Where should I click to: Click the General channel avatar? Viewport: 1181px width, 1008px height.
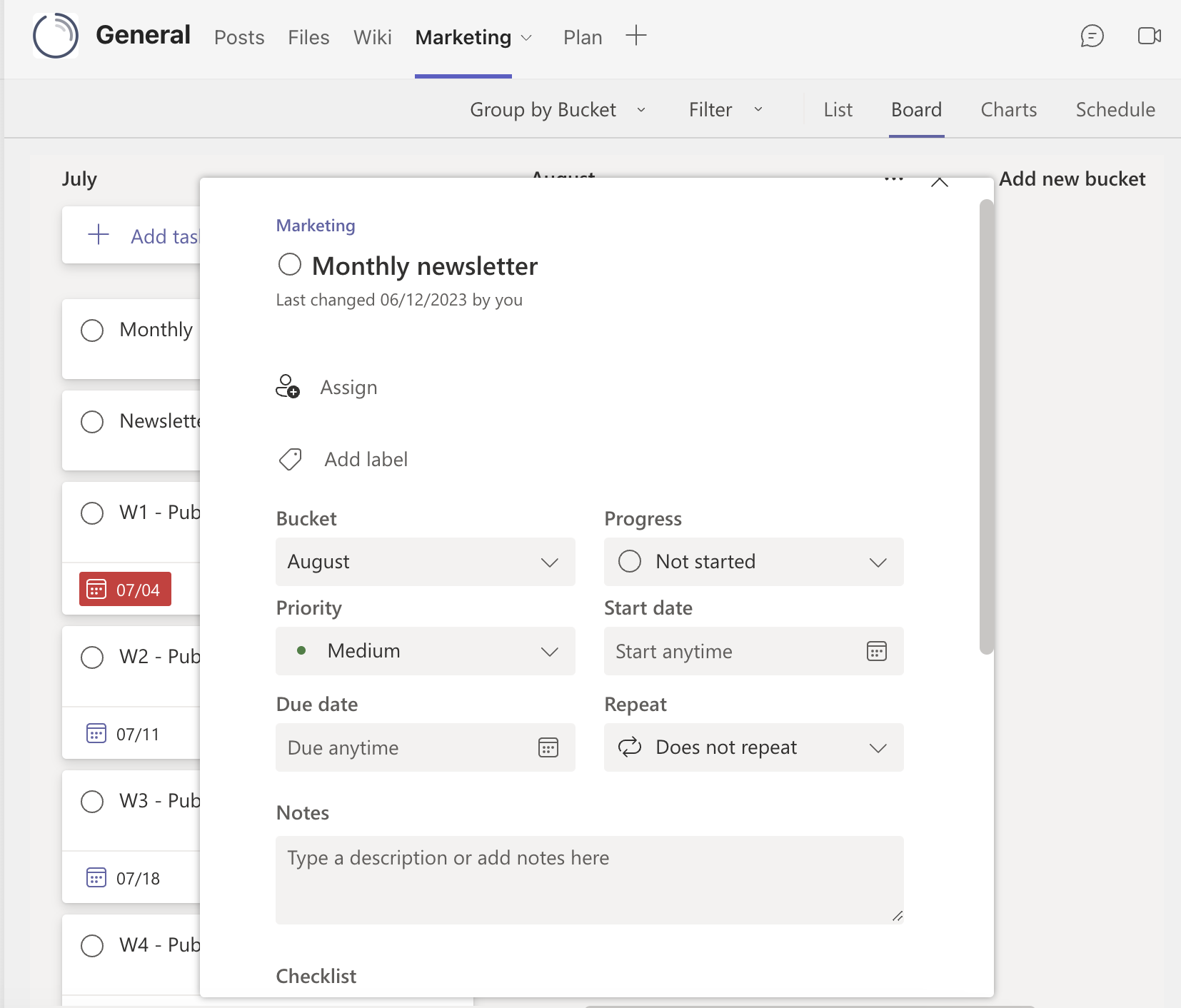click(55, 35)
